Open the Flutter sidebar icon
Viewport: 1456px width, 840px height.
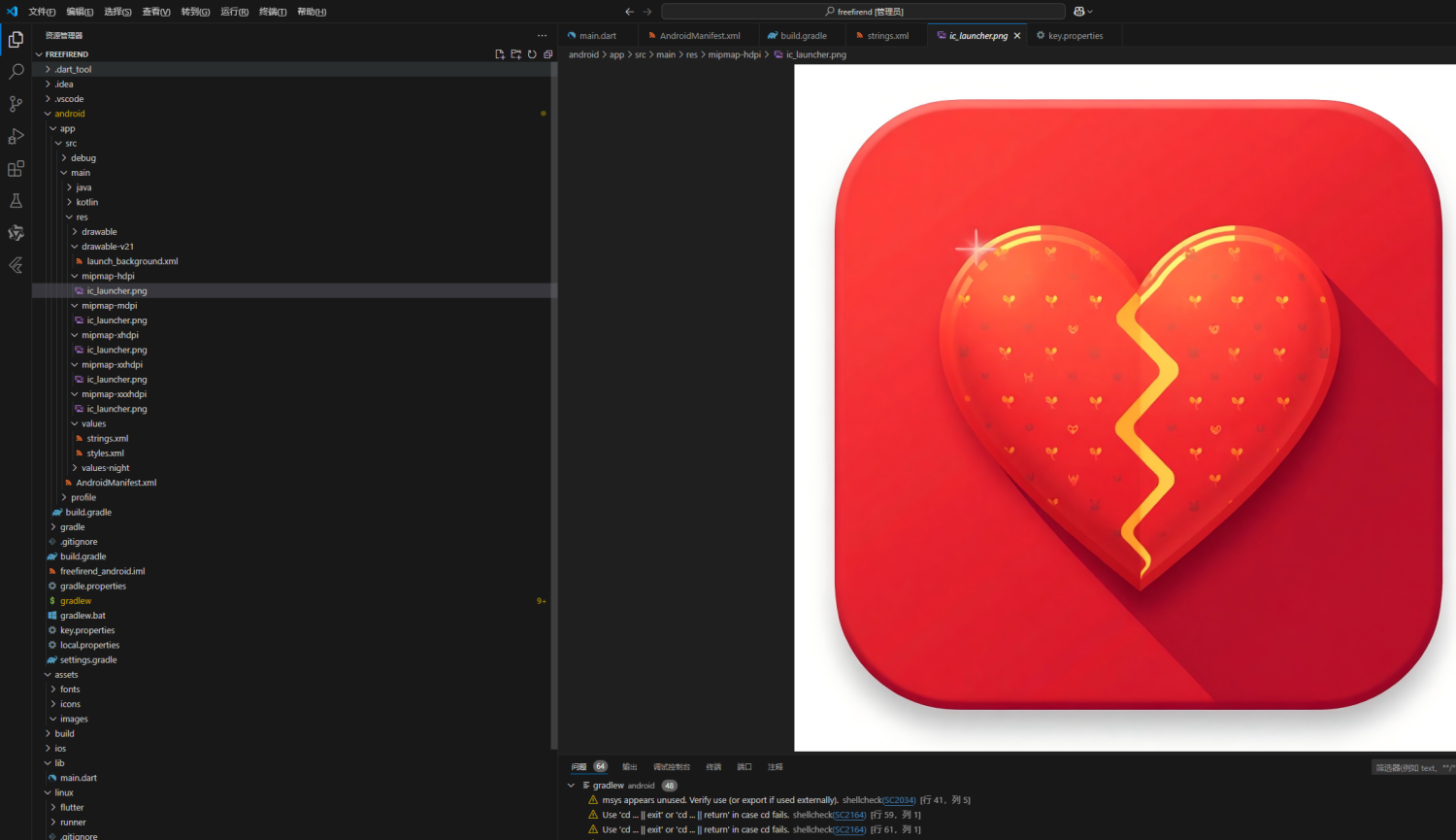(16, 264)
